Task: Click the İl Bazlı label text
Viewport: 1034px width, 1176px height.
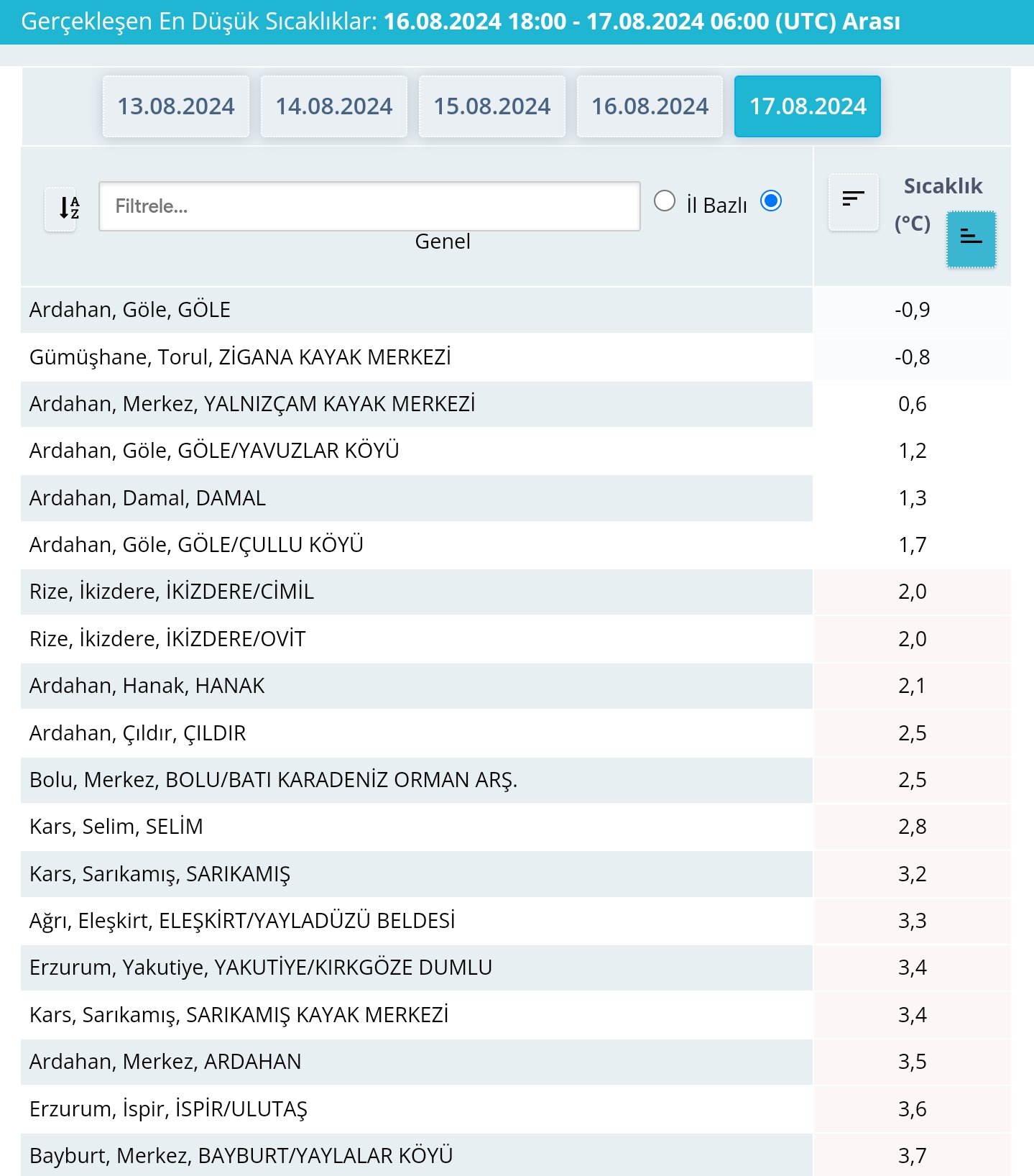Action: (x=716, y=206)
